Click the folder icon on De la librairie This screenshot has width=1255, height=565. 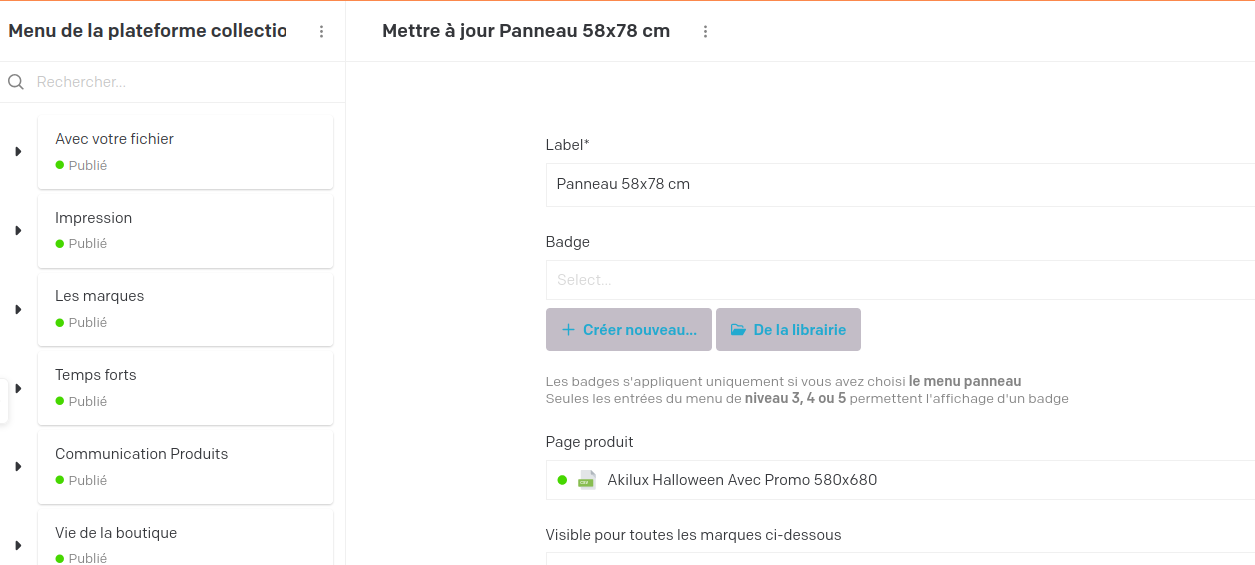tap(738, 330)
